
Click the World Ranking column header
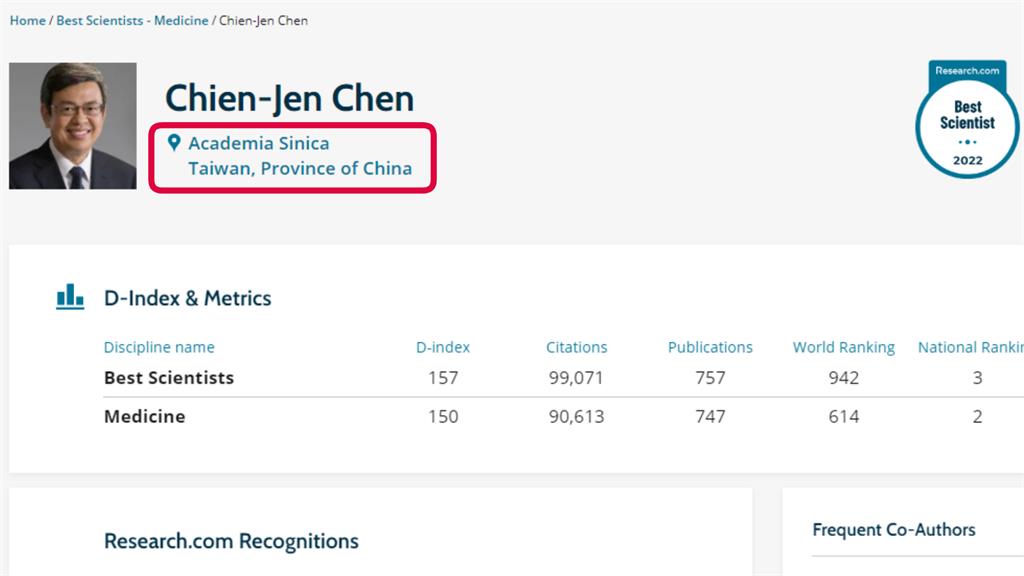pyautogui.click(x=844, y=347)
